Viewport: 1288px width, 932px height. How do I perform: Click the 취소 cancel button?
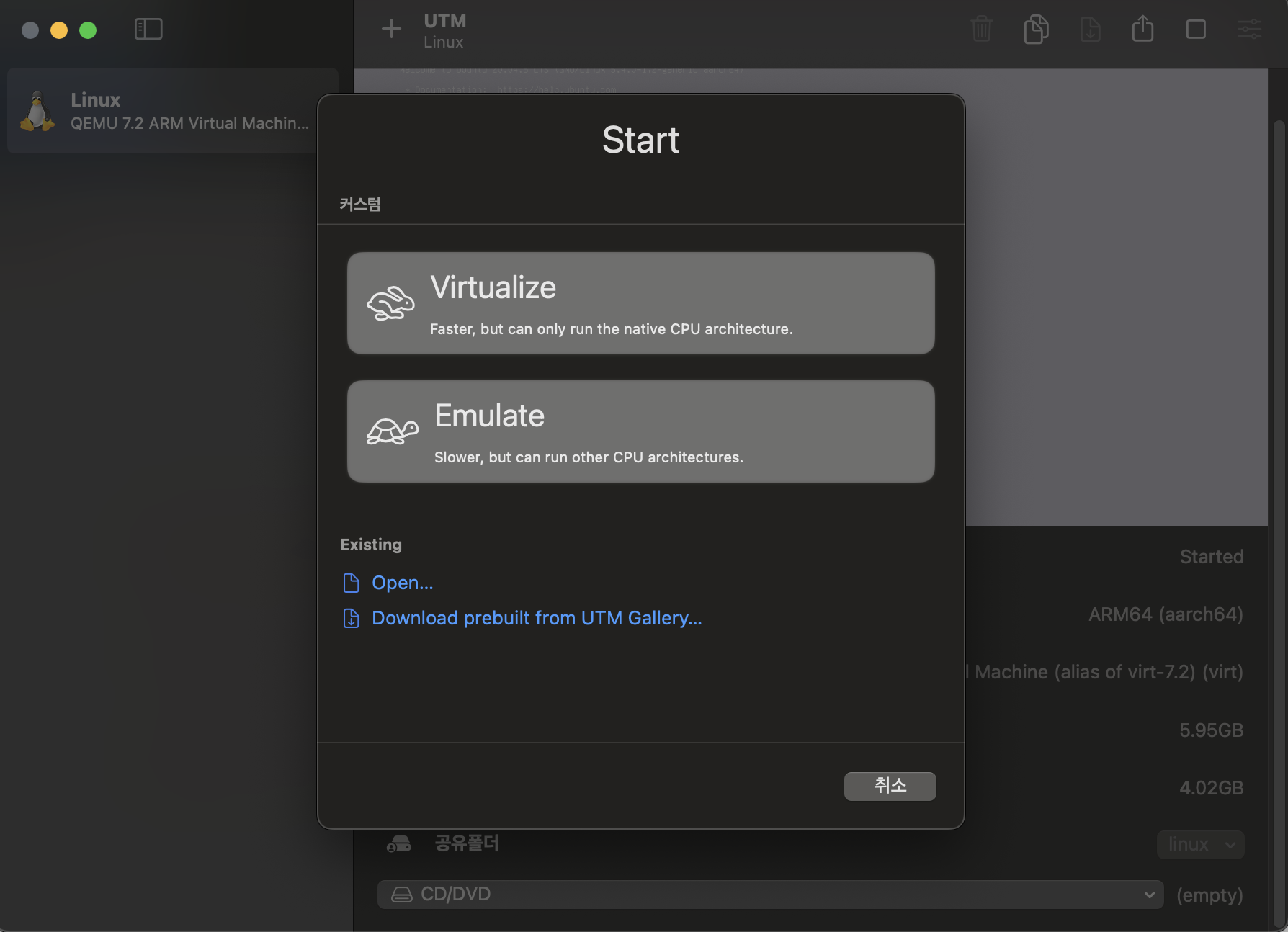click(890, 786)
